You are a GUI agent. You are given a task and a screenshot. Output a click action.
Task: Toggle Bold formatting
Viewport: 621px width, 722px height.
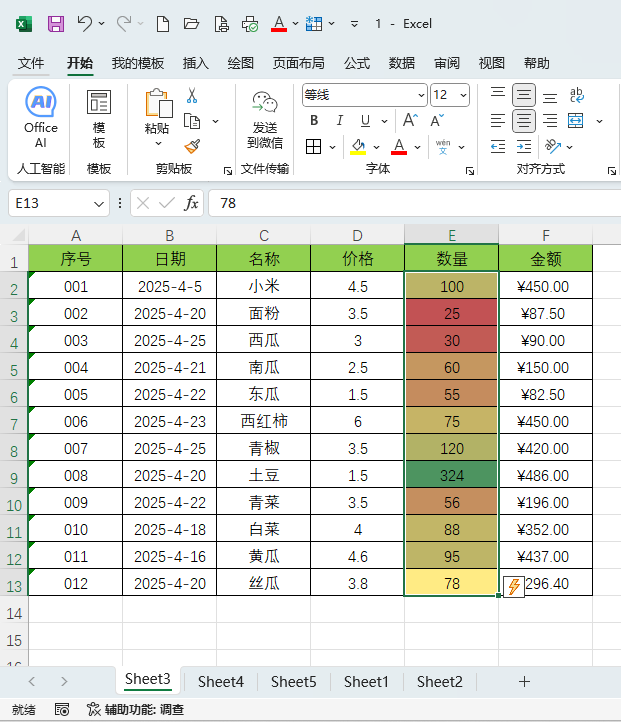coord(314,121)
